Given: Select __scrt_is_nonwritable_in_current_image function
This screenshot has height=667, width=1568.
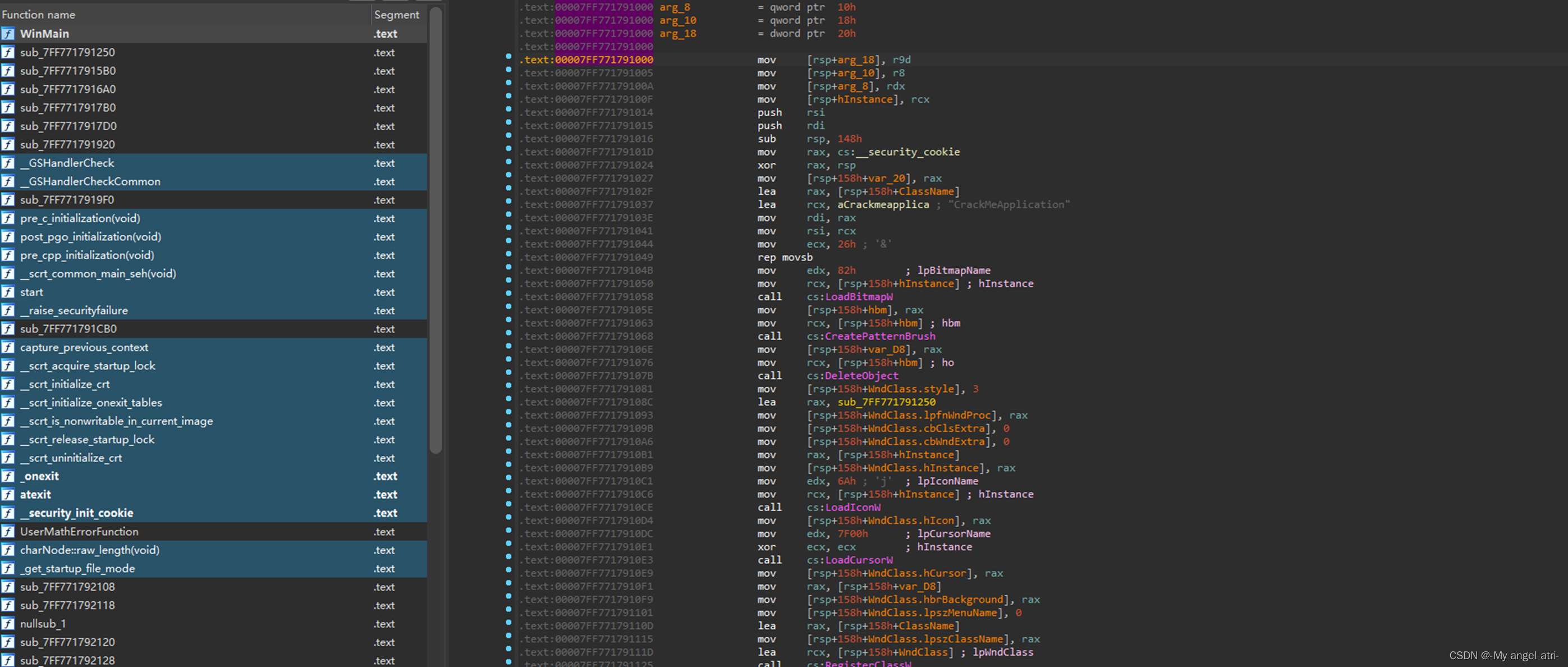Looking at the screenshot, I should click(213, 421).
